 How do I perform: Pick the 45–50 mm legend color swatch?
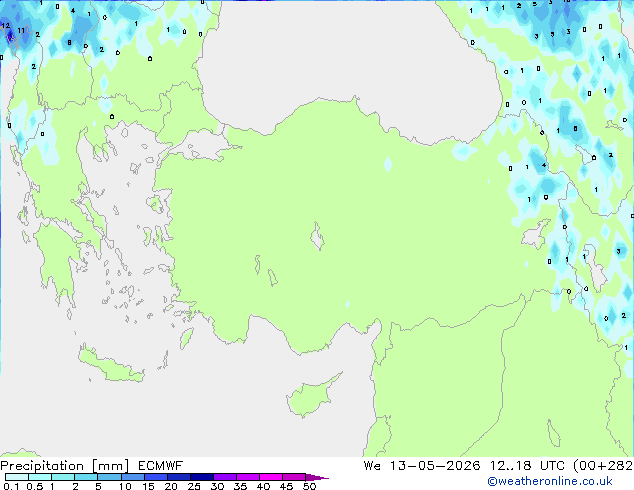tap(294, 477)
